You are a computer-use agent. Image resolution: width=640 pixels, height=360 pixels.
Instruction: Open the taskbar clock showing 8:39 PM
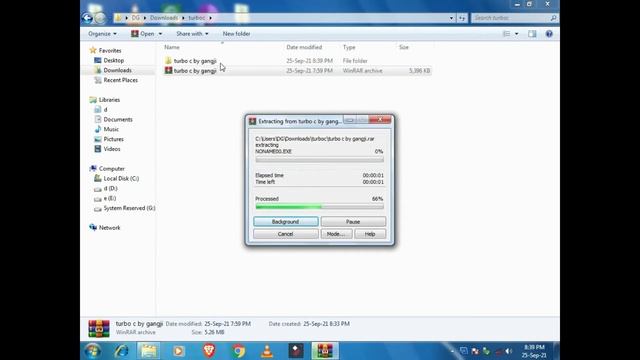click(534, 351)
